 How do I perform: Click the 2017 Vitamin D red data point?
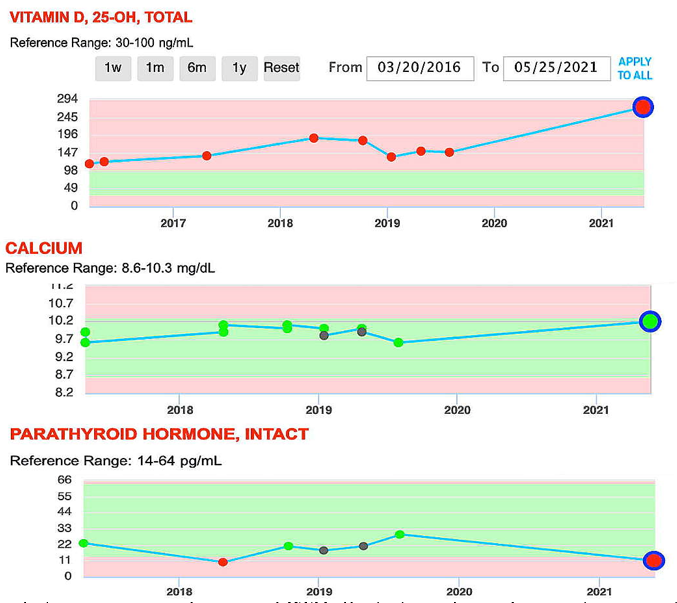207,156
